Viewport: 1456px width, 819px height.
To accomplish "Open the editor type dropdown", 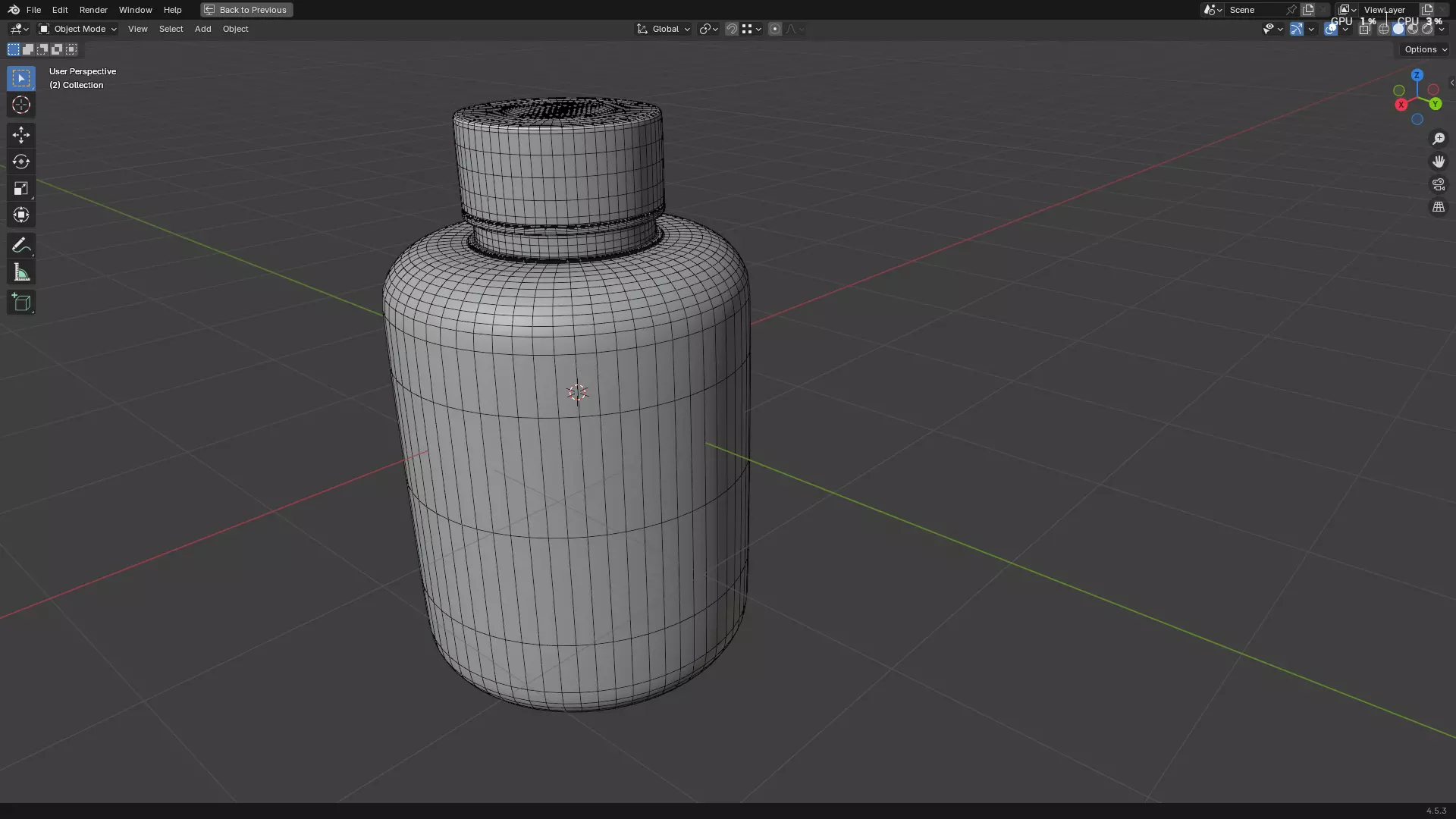I will (x=19, y=29).
